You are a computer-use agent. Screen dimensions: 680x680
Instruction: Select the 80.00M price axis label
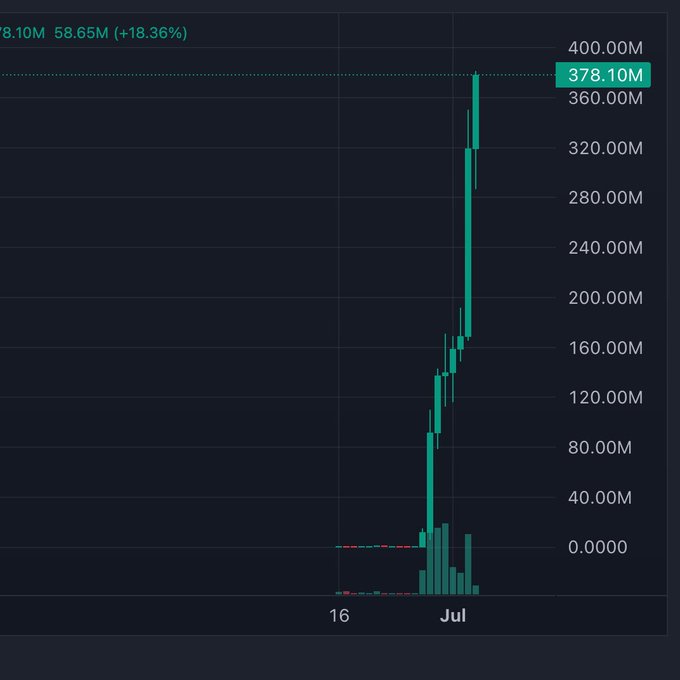pyautogui.click(x=600, y=448)
